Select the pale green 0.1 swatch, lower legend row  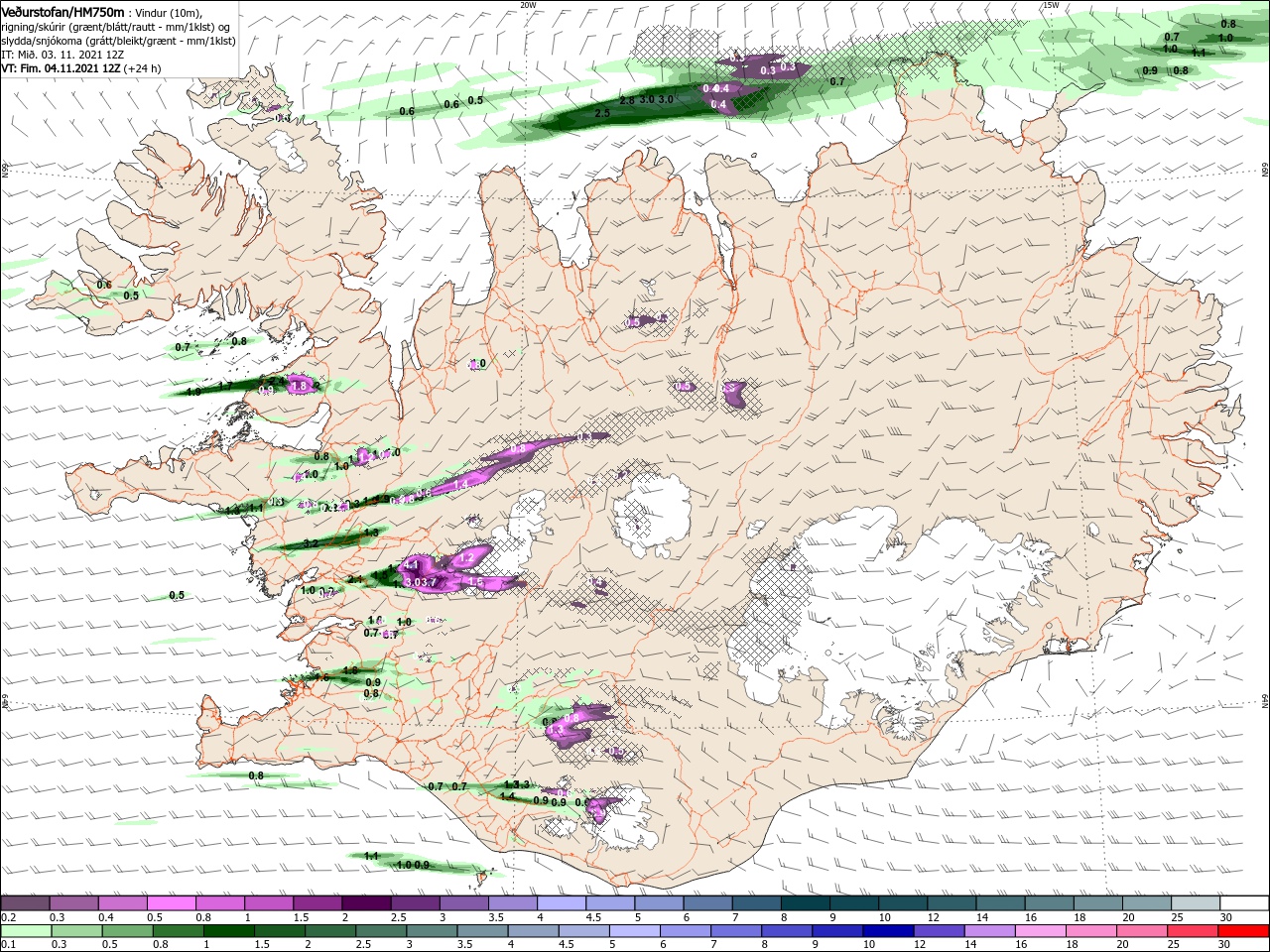pos(25,931)
